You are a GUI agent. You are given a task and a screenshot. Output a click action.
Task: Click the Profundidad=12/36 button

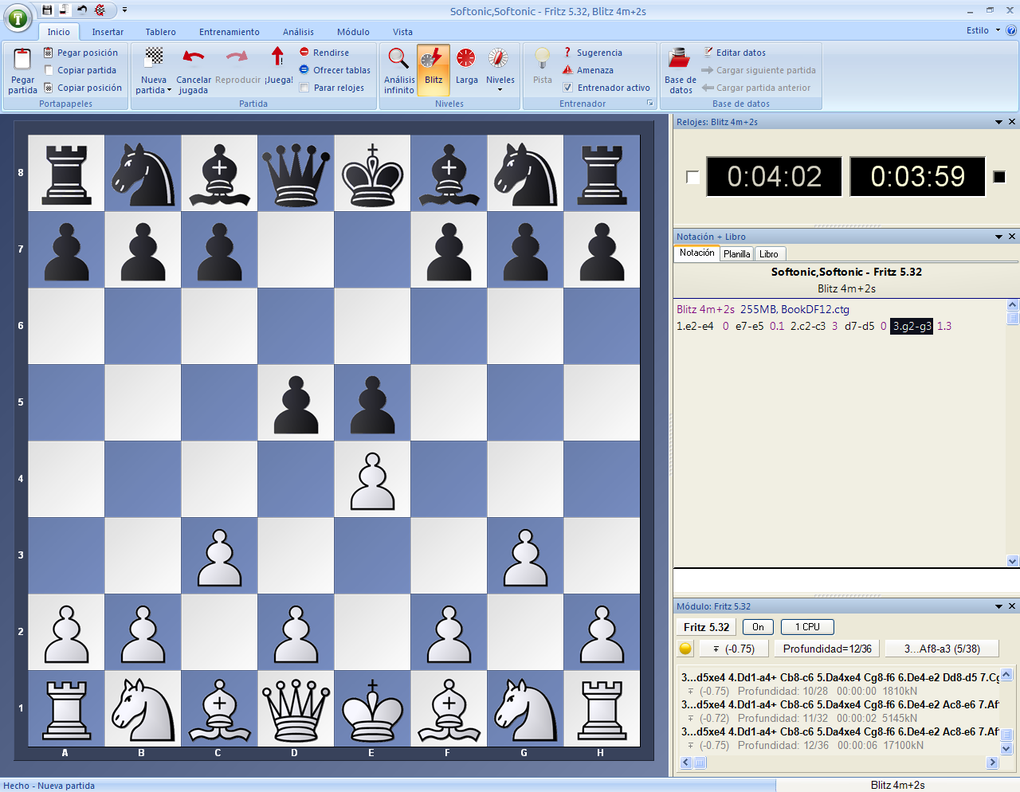tap(827, 648)
